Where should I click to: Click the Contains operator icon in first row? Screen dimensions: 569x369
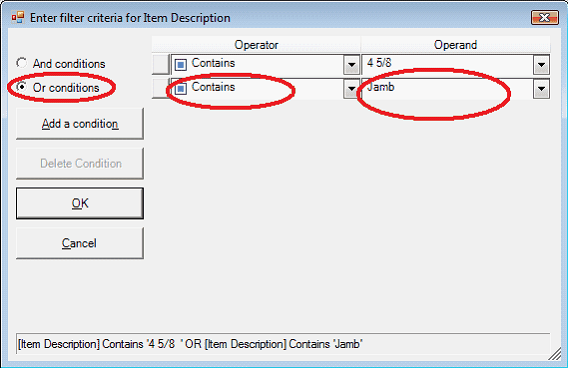181,65
